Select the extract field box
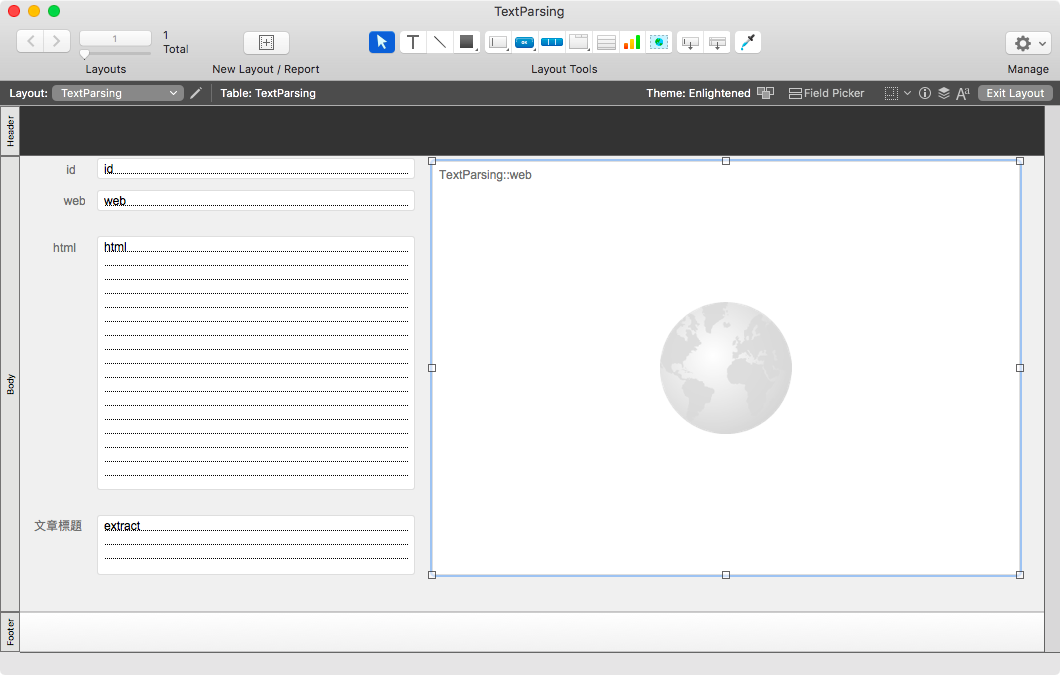The width and height of the screenshot is (1060, 675). [256, 544]
